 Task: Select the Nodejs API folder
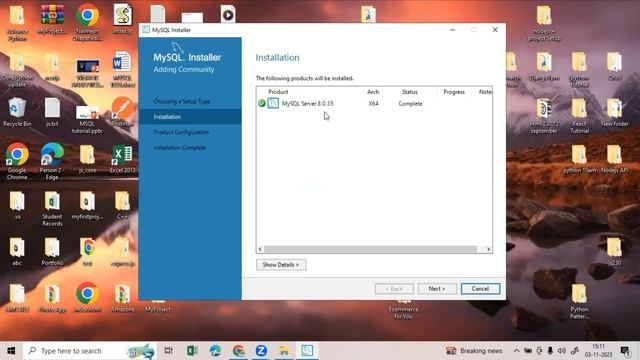click(x=614, y=159)
